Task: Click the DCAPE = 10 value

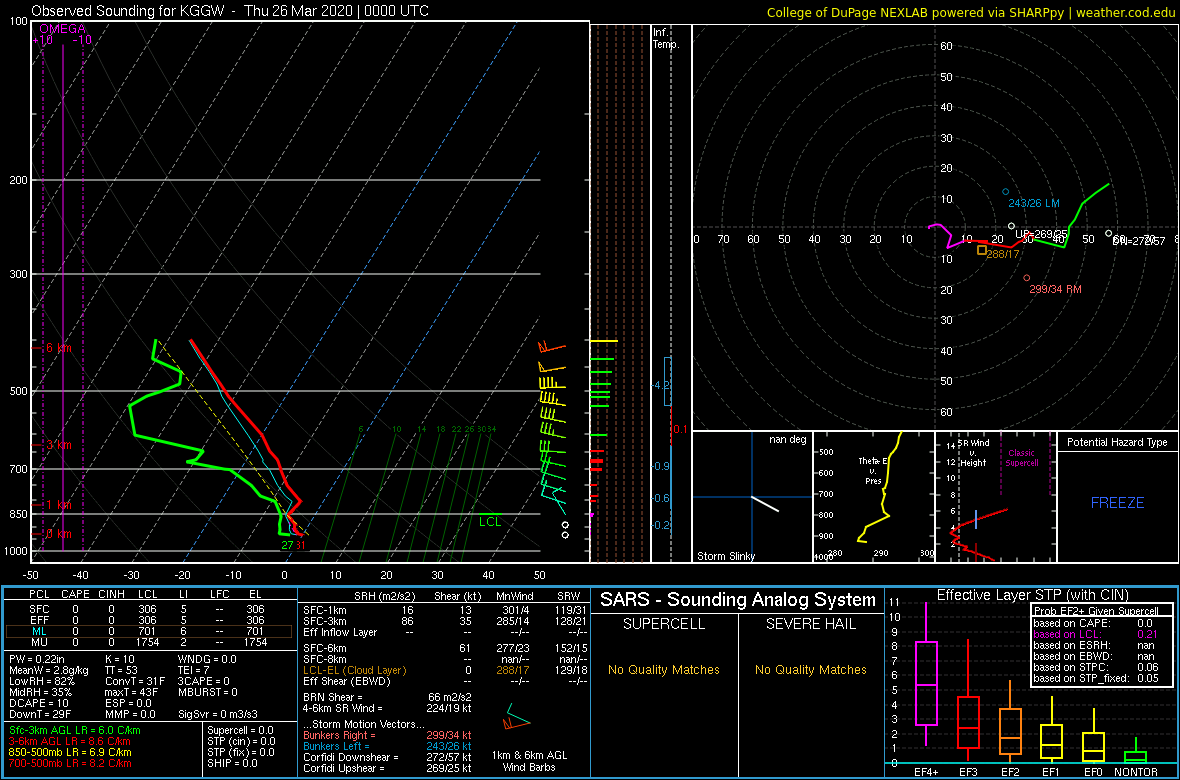Action: click(39, 702)
